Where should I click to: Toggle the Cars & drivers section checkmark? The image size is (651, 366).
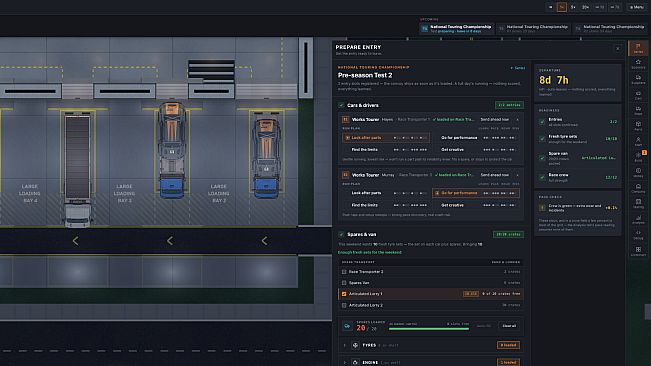click(341, 105)
